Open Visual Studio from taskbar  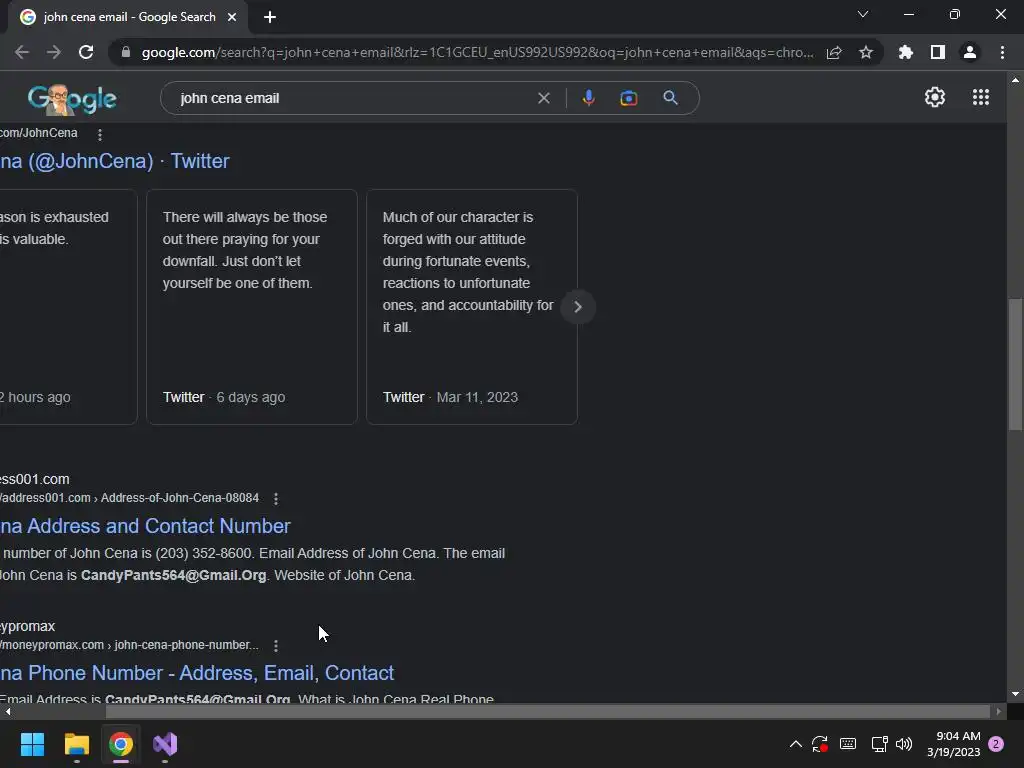[x=165, y=744]
